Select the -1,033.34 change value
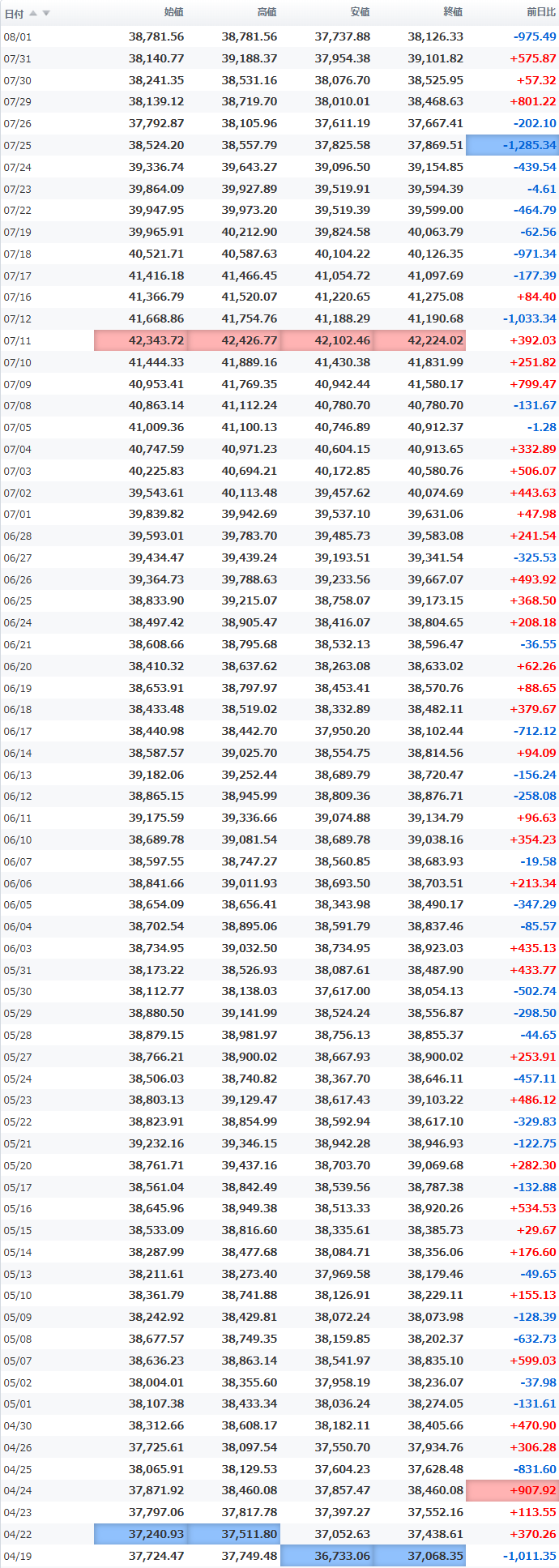The image size is (559, 1568). 530,318
